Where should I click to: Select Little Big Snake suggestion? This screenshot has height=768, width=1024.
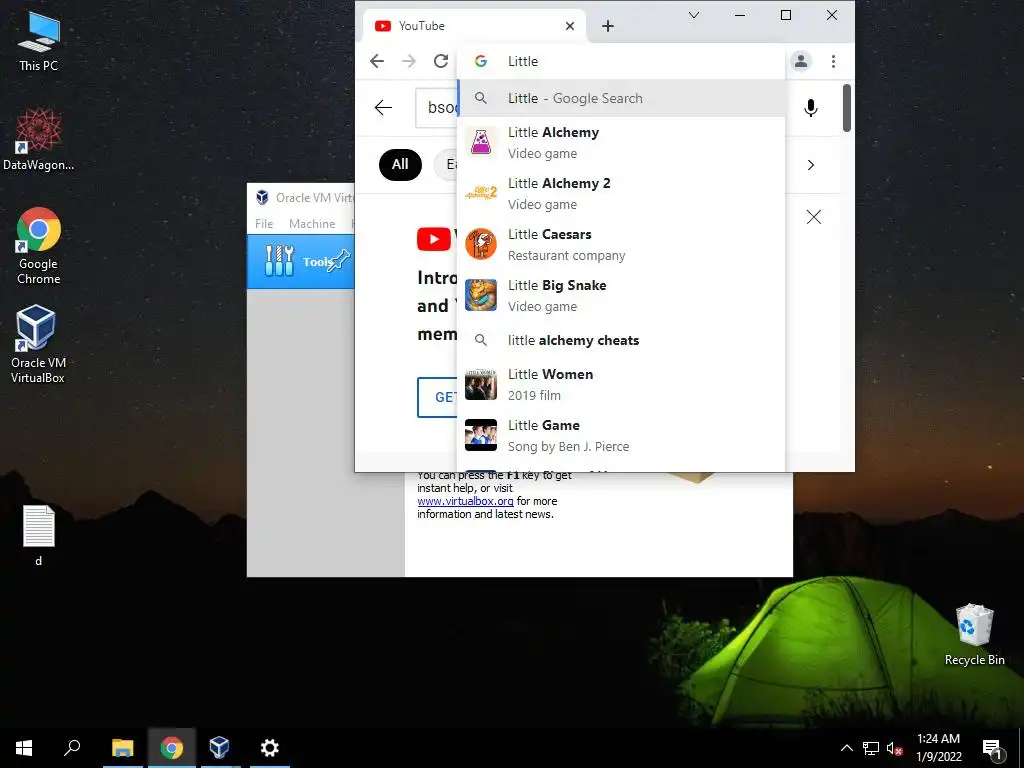point(621,295)
